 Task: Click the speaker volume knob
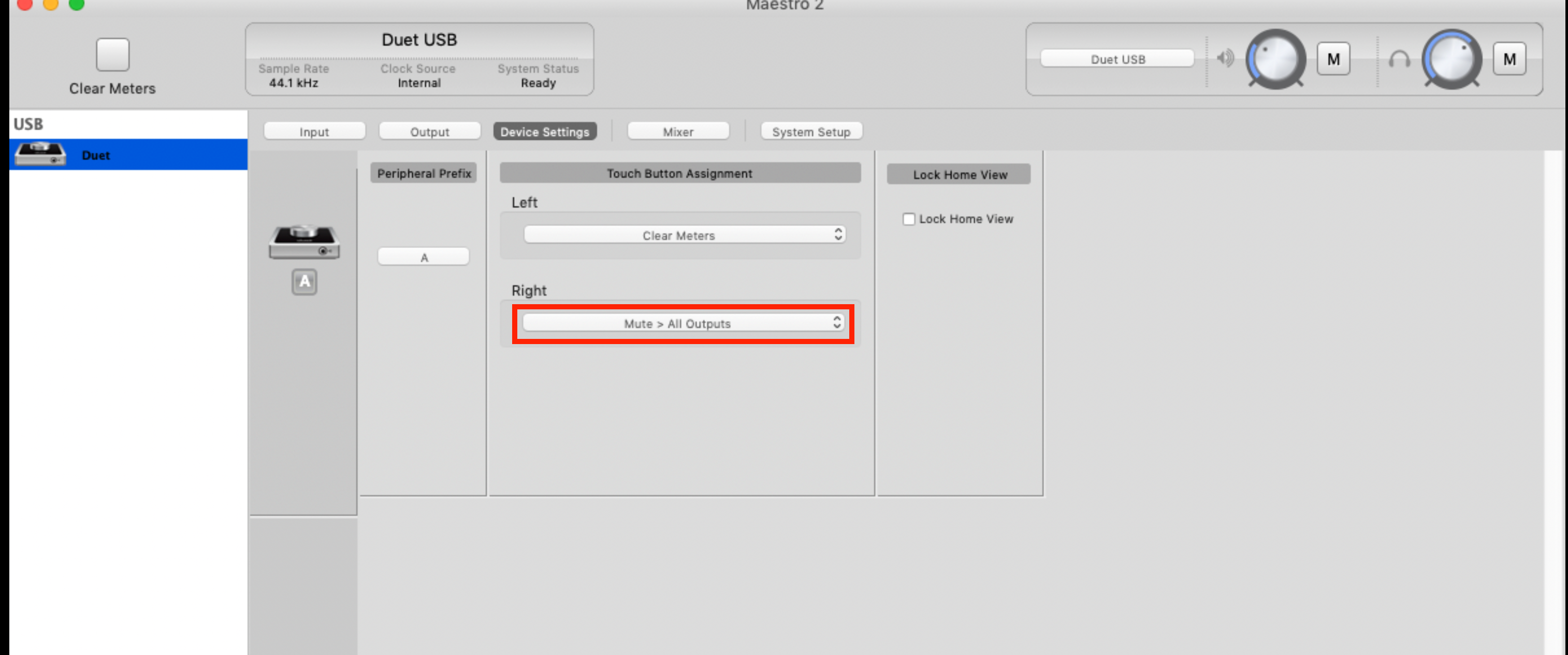click(1276, 59)
